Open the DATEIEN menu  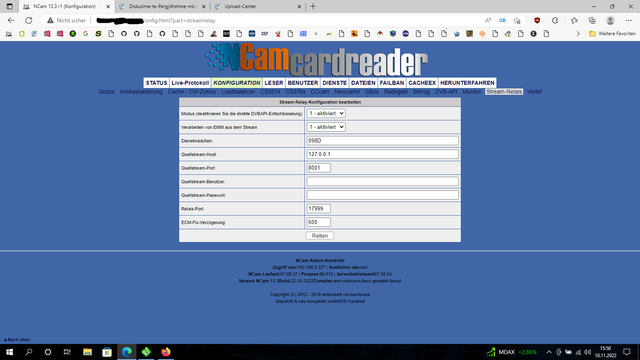(363, 83)
